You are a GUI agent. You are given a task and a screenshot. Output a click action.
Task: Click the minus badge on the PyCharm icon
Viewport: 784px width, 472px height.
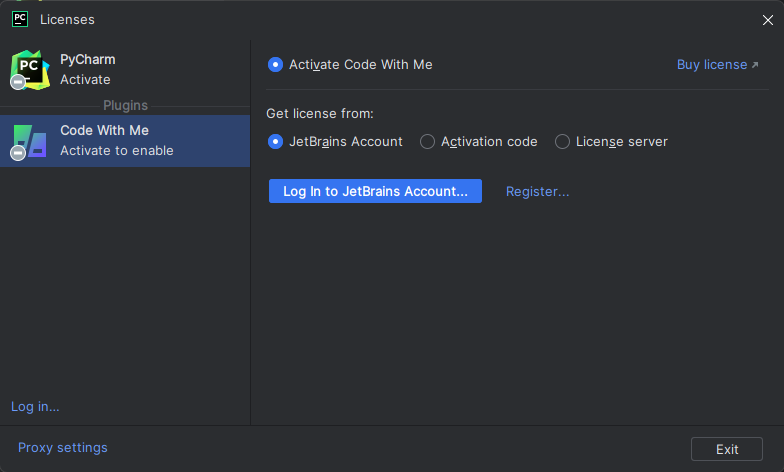17,82
